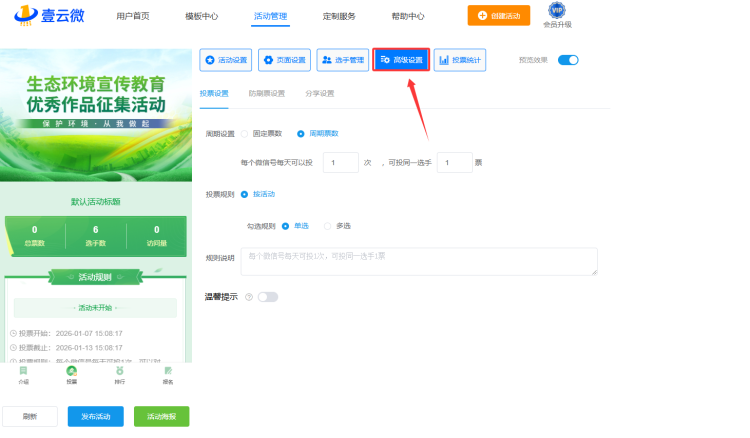
Task: Toggle the 预览效果 switch
Action: [x=568, y=60]
